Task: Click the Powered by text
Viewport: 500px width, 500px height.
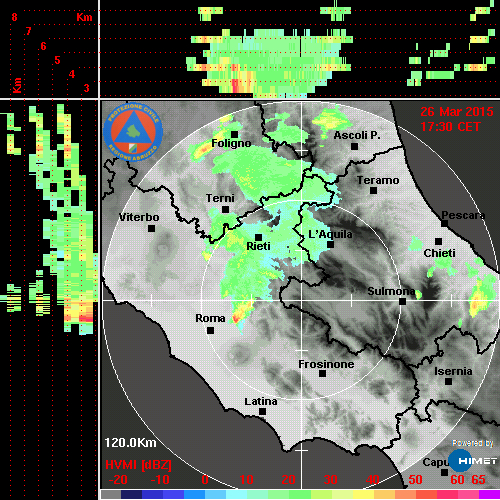Action: click(x=473, y=443)
